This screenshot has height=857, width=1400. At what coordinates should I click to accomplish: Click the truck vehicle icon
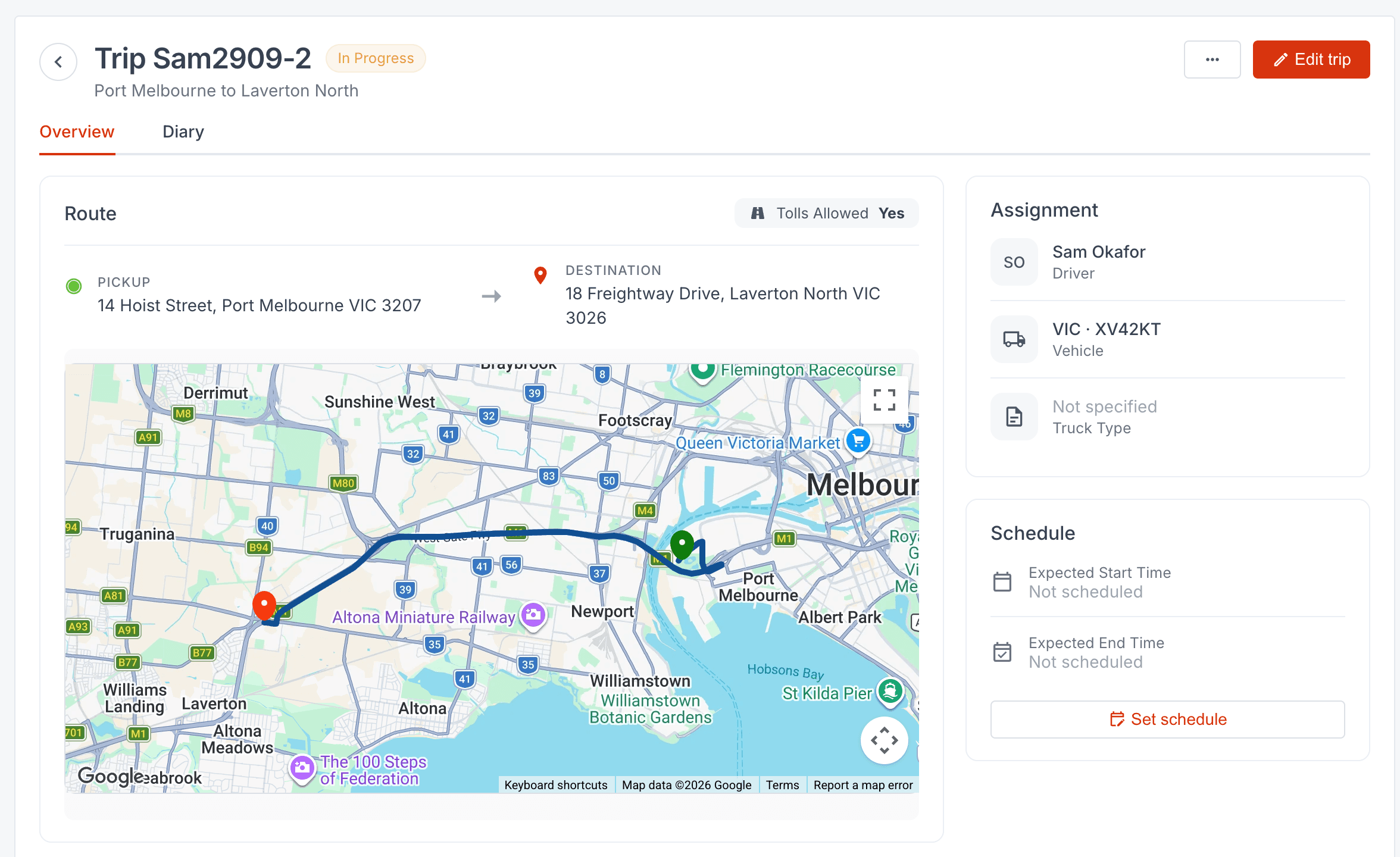point(1014,339)
